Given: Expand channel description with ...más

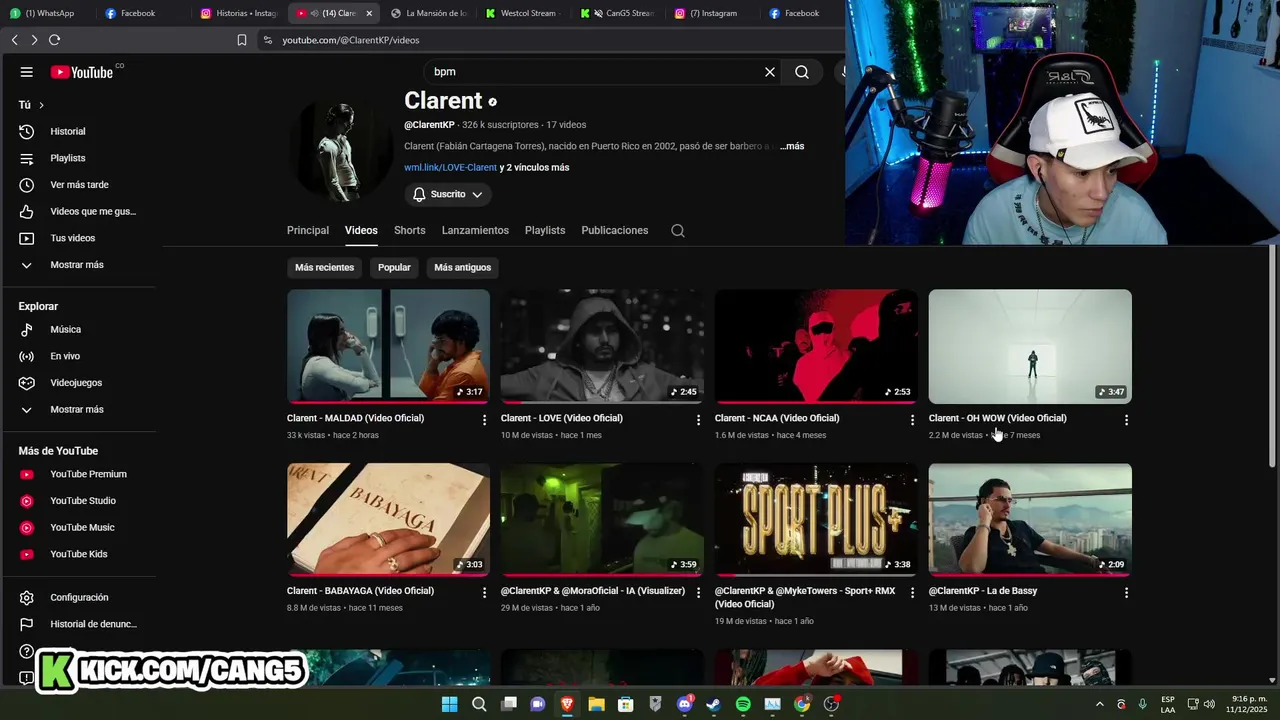Looking at the screenshot, I should [792, 146].
